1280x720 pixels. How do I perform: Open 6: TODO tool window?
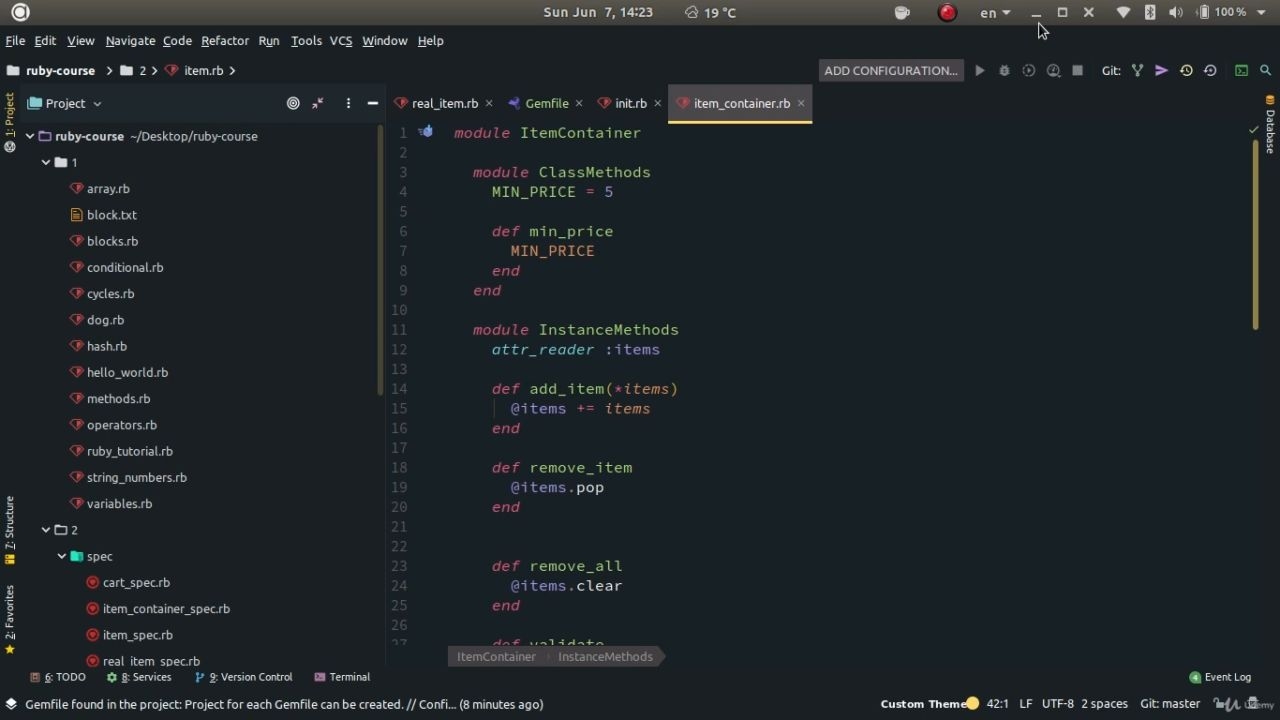coord(58,677)
